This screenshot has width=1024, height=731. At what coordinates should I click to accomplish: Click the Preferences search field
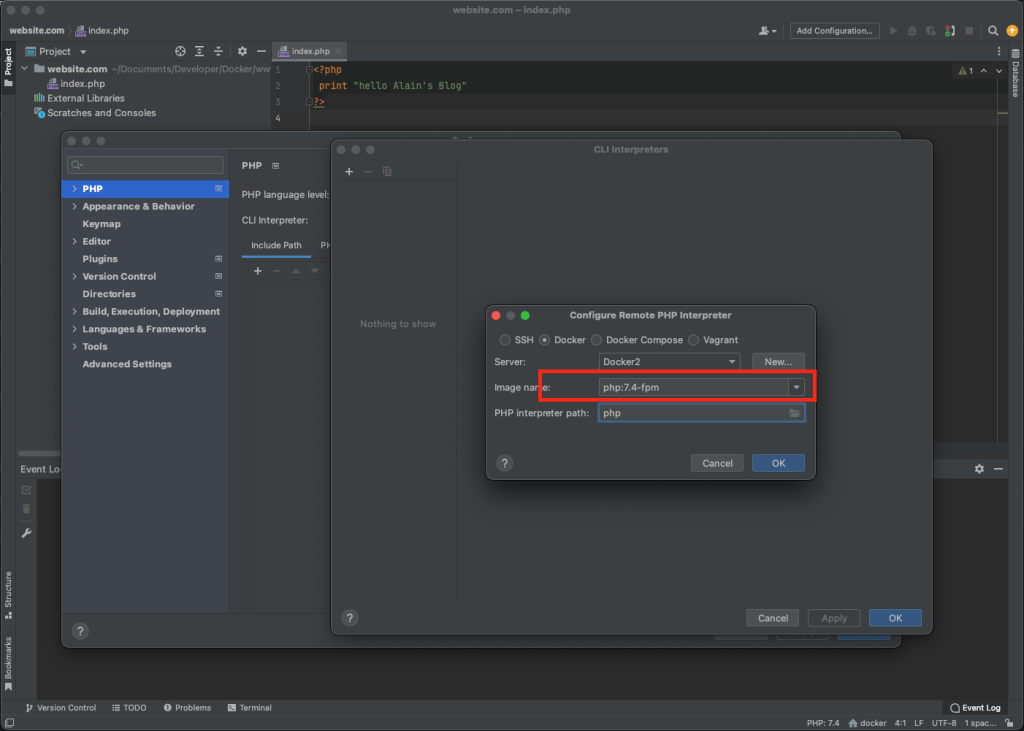click(x=145, y=165)
